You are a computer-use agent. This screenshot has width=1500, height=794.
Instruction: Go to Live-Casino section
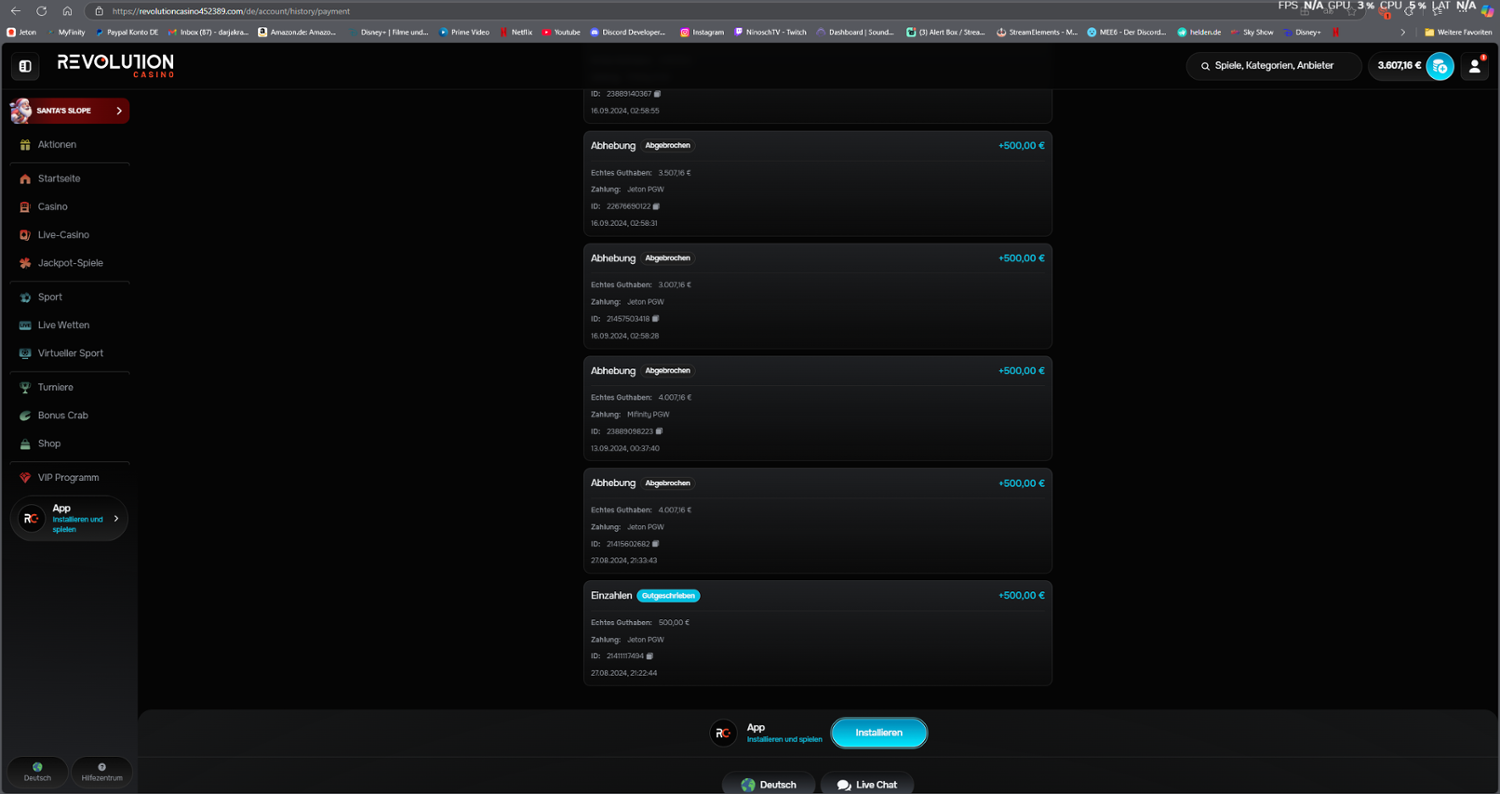(x=63, y=235)
